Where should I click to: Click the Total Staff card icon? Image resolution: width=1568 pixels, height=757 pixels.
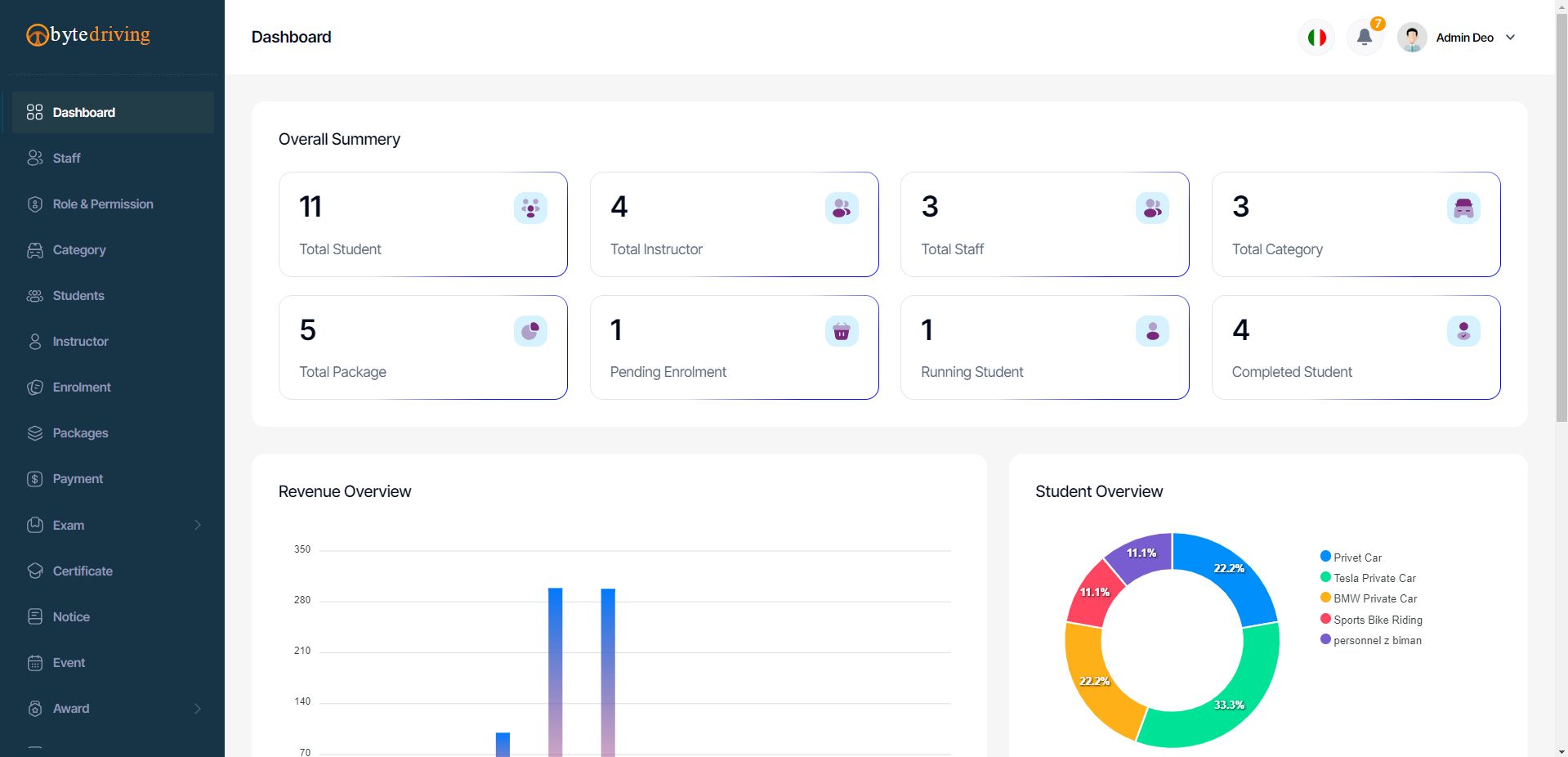[x=1152, y=208]
